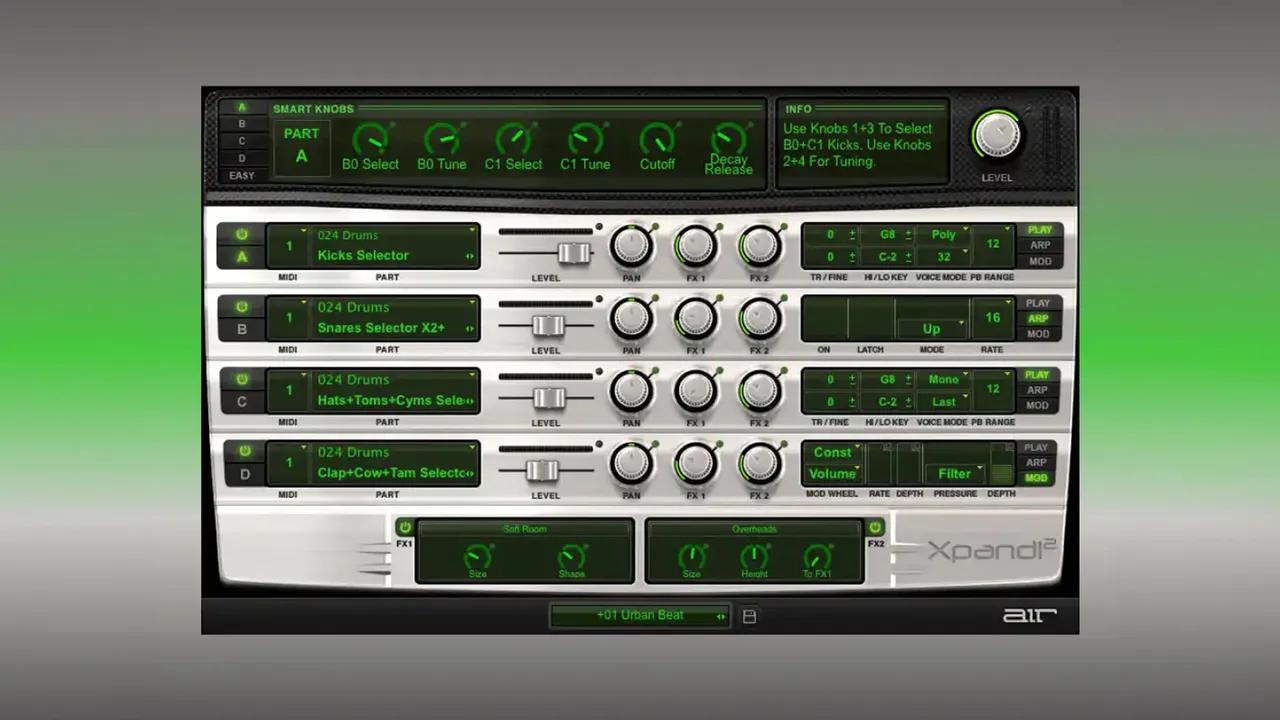Toggle part C power button
Image resolution: width=1280 pixels, height=720 pixels.
pyautogui.click(x=242, y=379)
